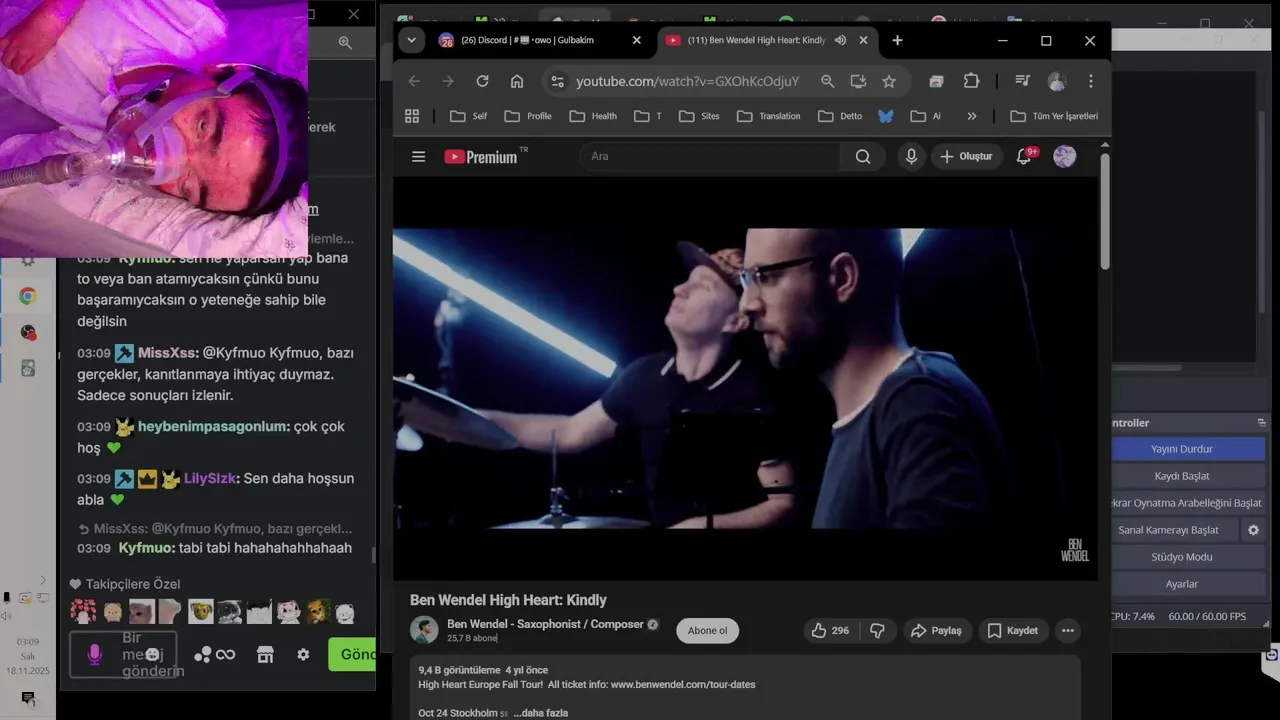The image size is (1280, 720).
Task: Start voice search with microphone icon
Action: 911,156
